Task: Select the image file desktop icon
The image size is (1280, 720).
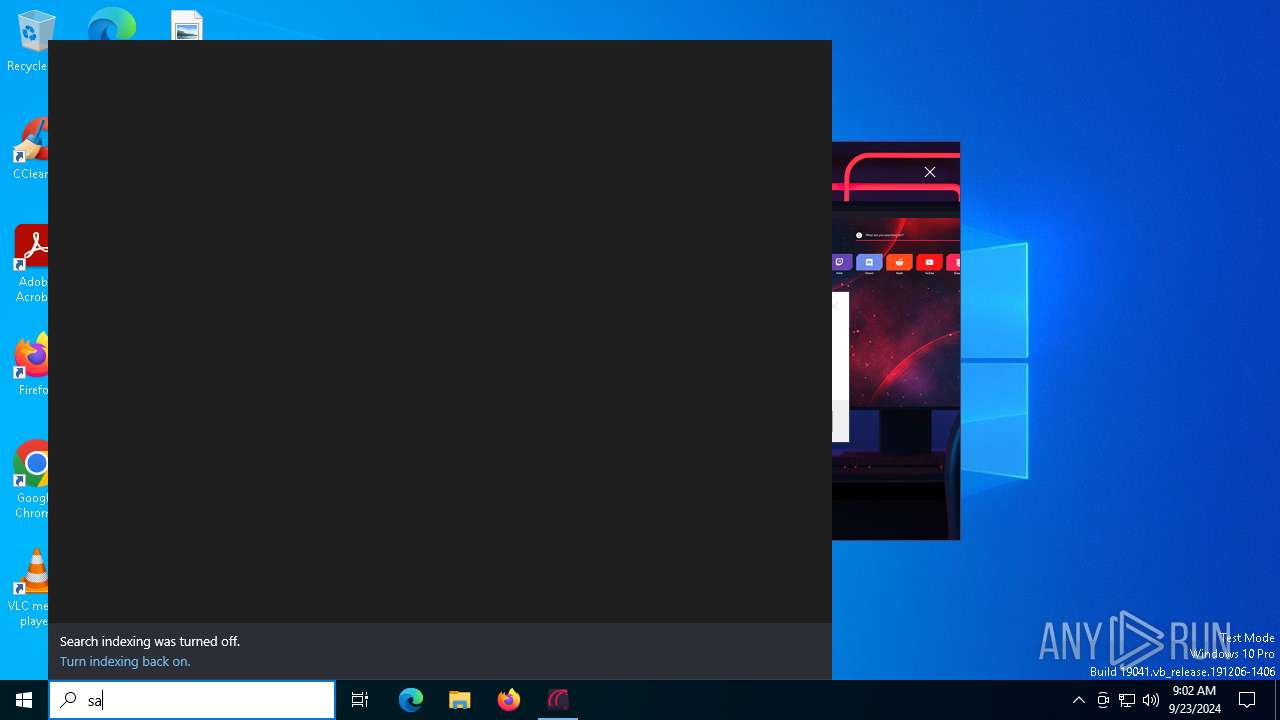Action: tap(187, 25)
